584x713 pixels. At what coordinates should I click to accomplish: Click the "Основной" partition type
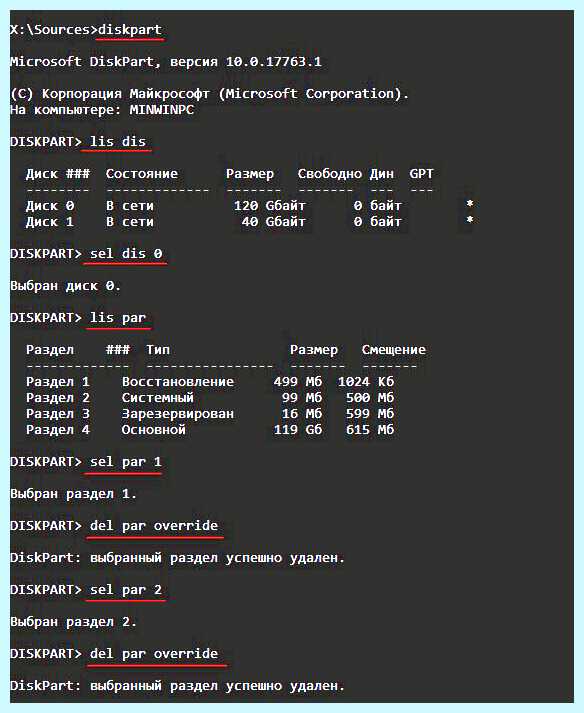[x=154, y=429]
